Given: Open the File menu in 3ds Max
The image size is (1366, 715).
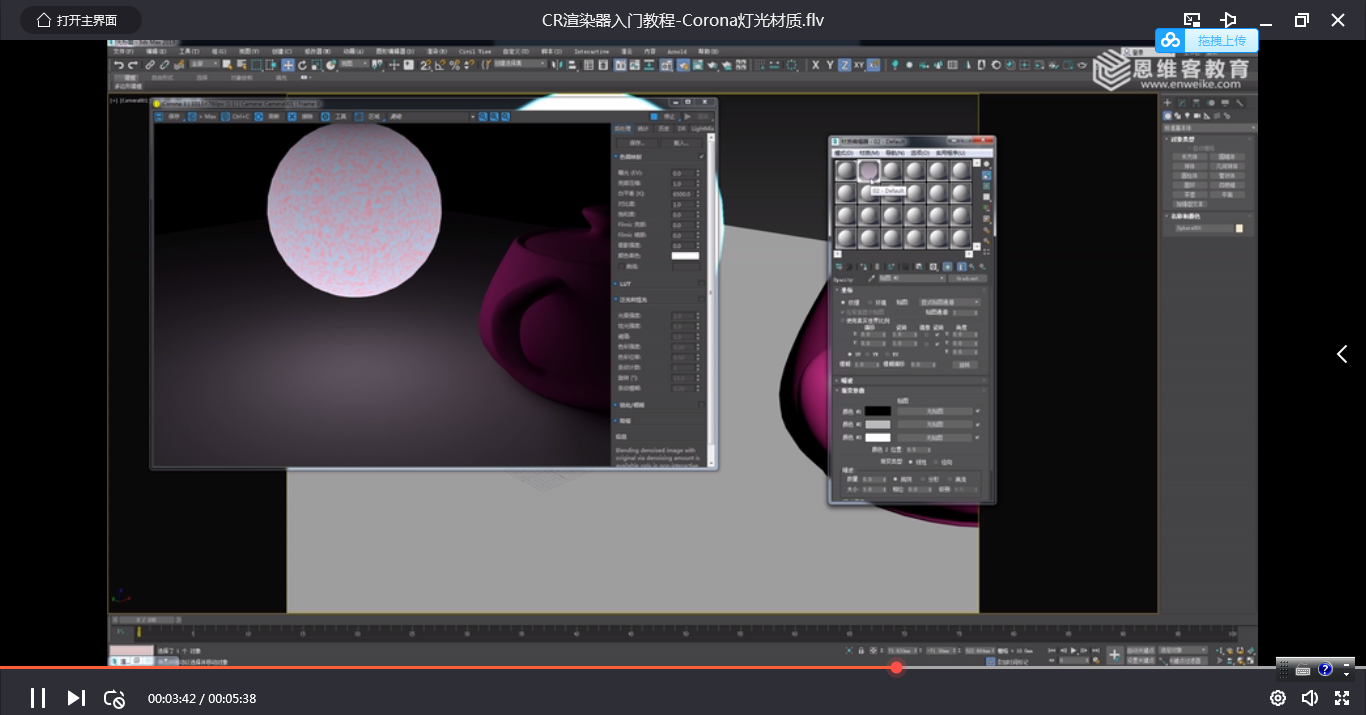Looking at the screenshot, I should (x=122, y=51).
